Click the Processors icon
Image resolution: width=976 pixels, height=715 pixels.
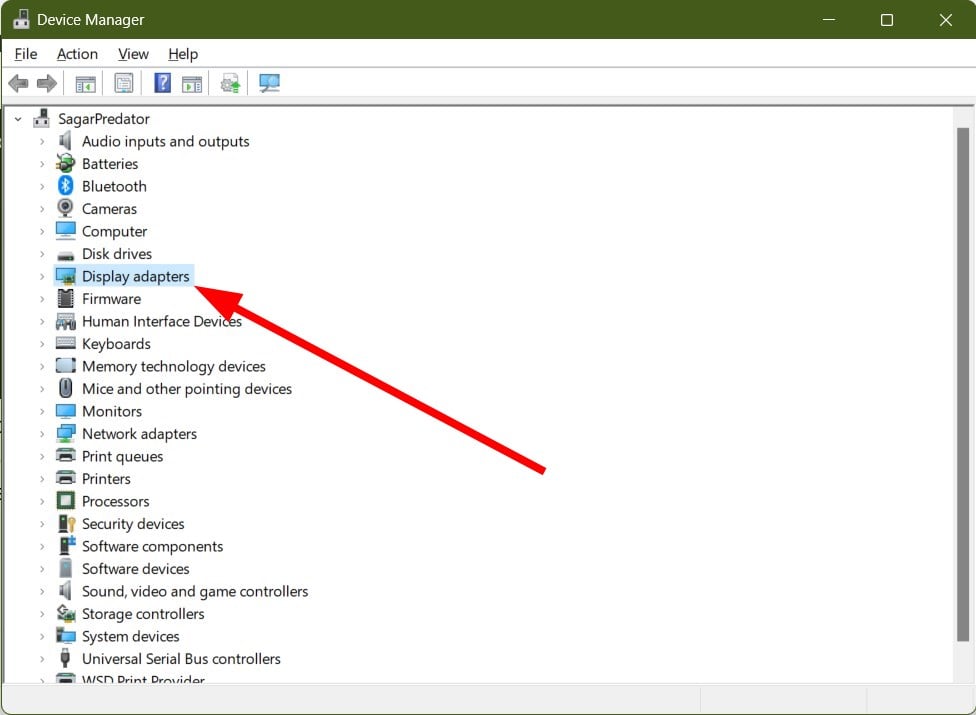[65, 501]
